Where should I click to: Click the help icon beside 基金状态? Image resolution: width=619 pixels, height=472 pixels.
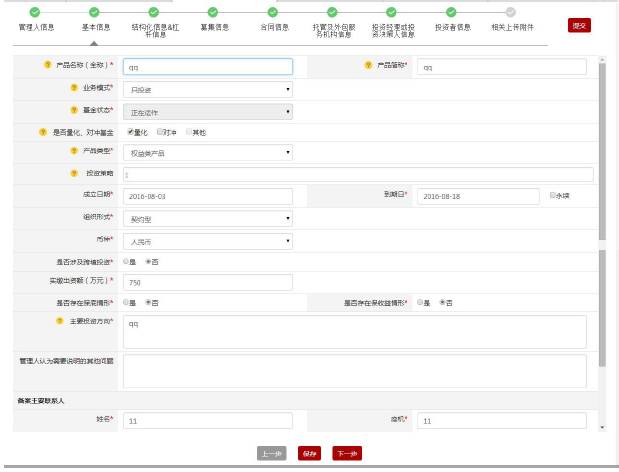pos(74,110)
